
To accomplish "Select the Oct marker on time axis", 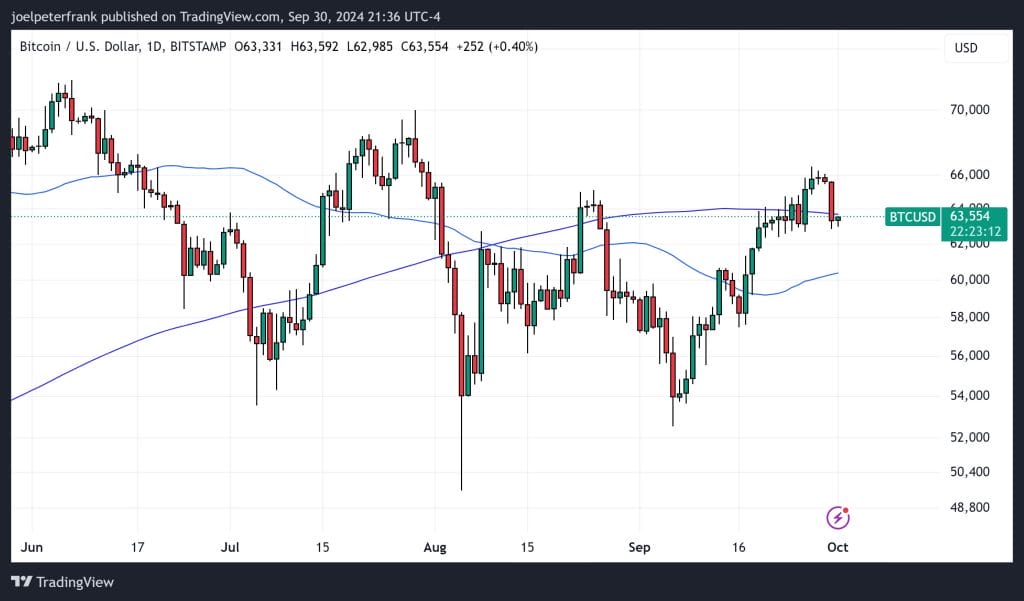I will 838,548.
